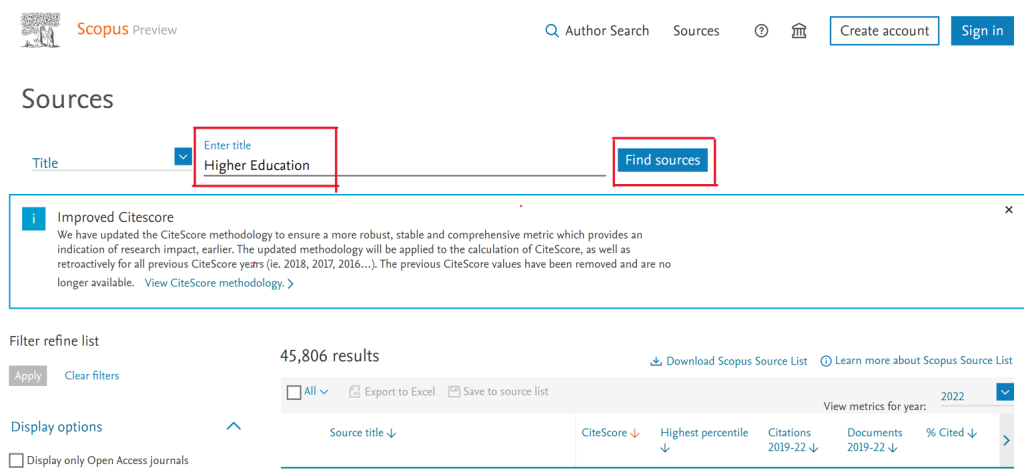Open View CiteScore methodology link
Image resolution: width=1024 pixels, height=476 pixels.
tap(219, 283)
